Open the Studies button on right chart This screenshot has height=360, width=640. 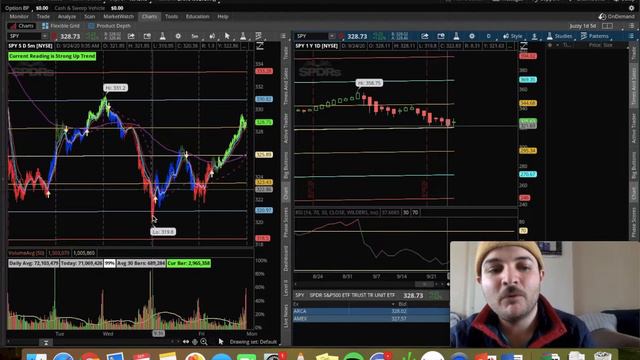560,36
